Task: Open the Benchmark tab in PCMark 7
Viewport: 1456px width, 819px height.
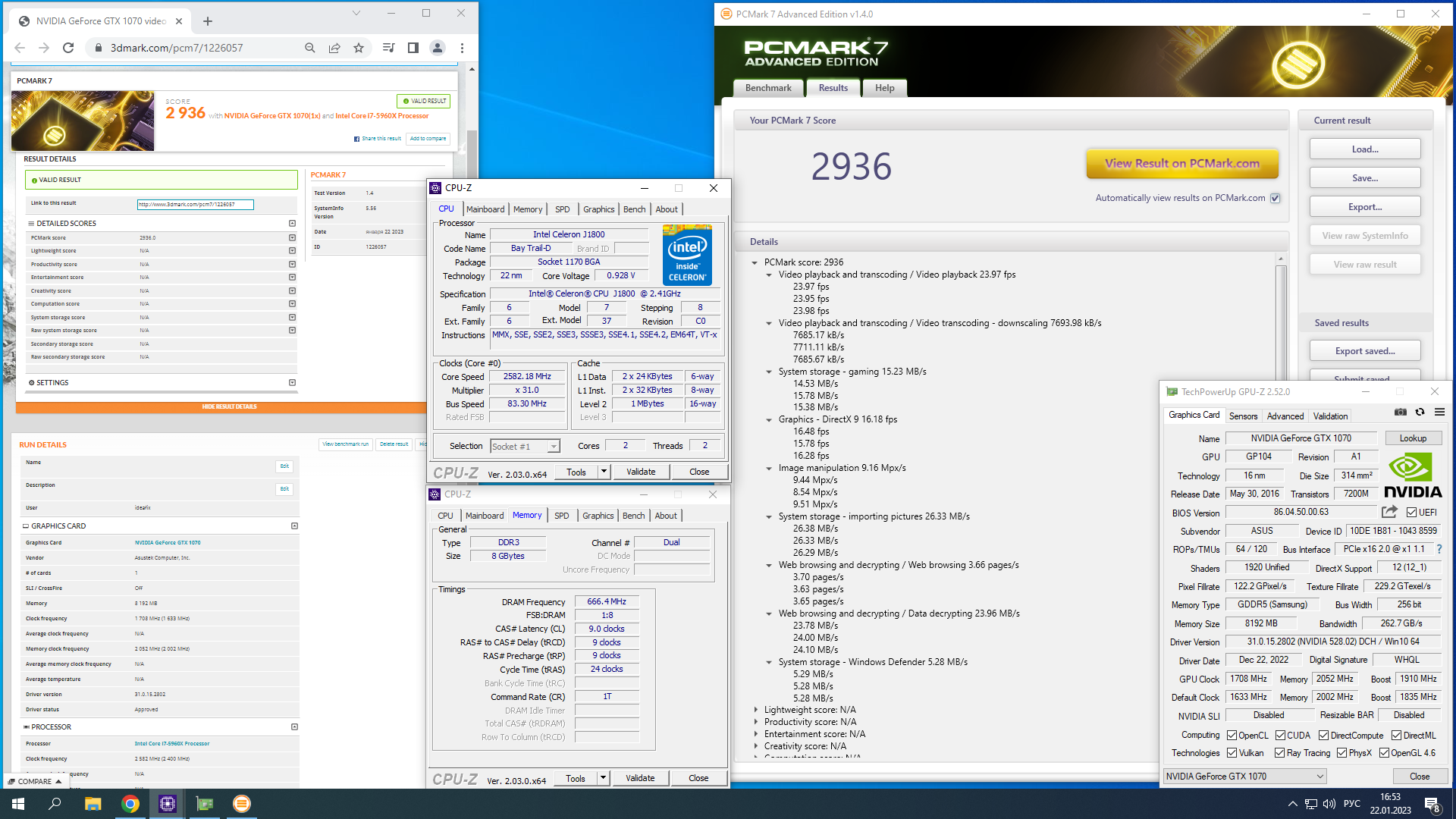Action: tap(768, 88)
